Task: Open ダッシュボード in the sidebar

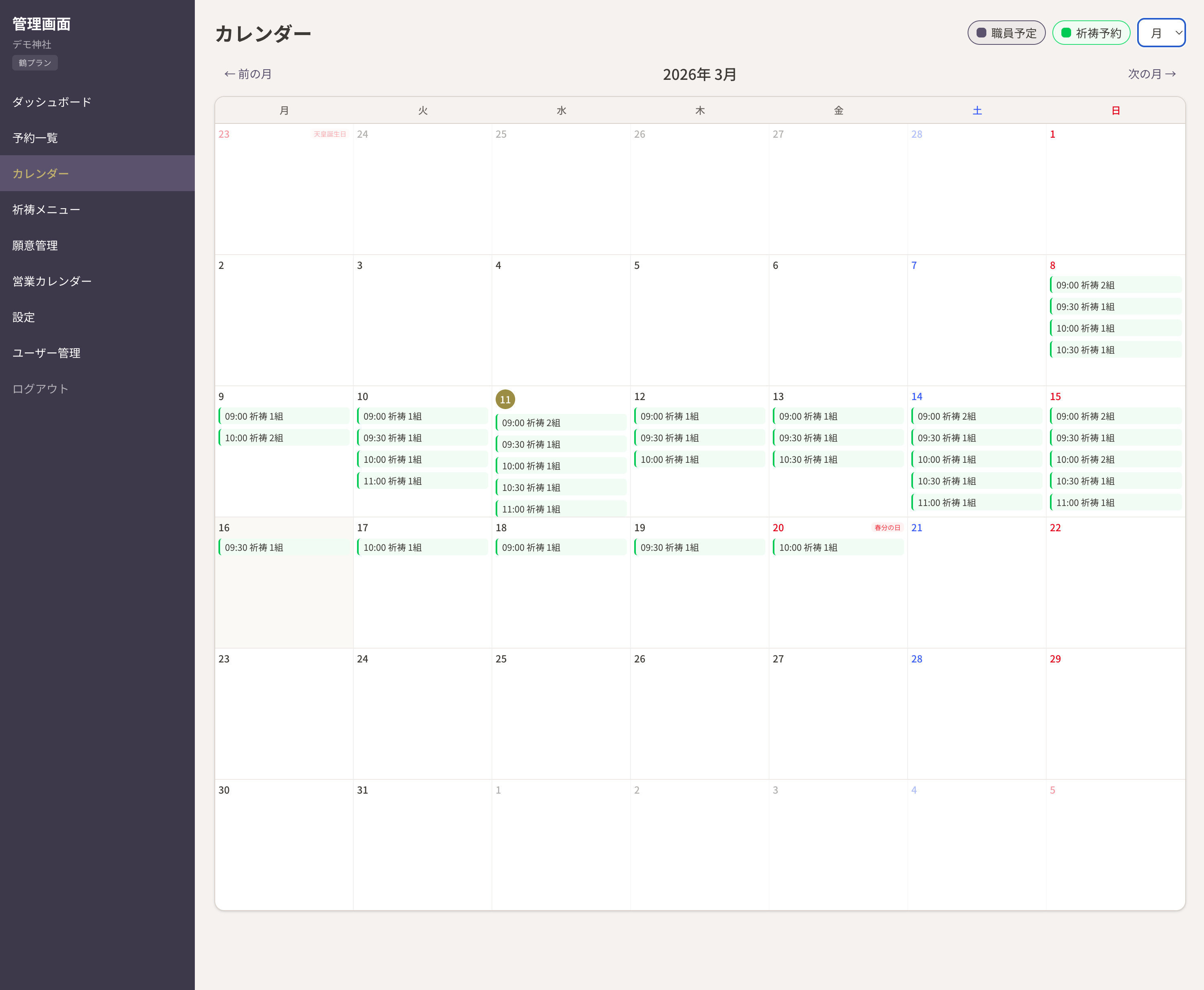Action: [x=52, y=102]
